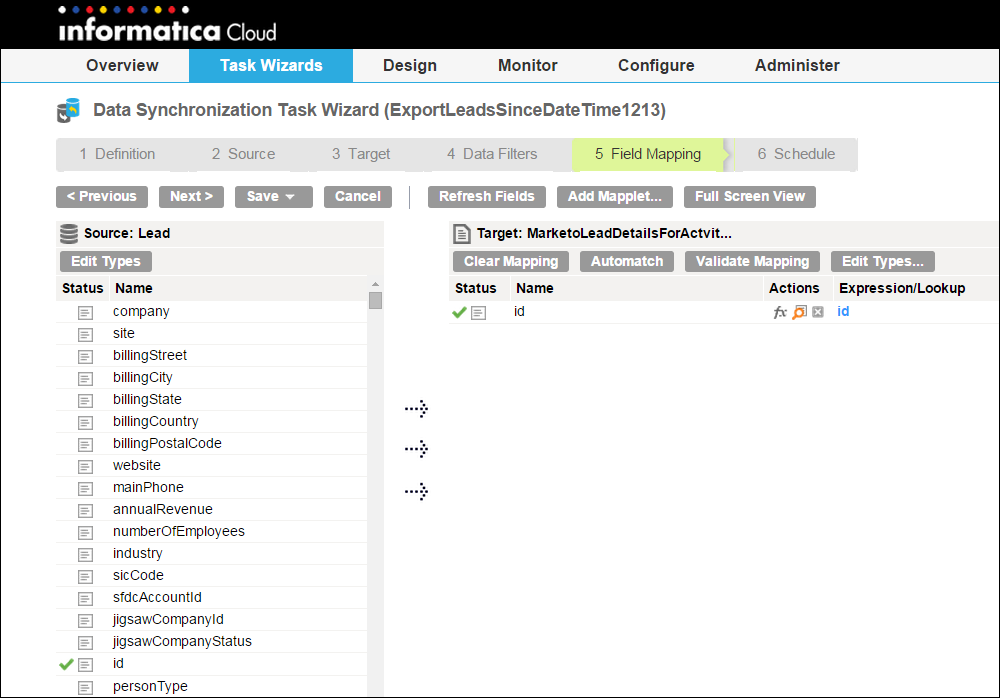1000x698 pixels.
Task: Click the field icon next to jigsawCompanyId
Action: coord(85,621)
